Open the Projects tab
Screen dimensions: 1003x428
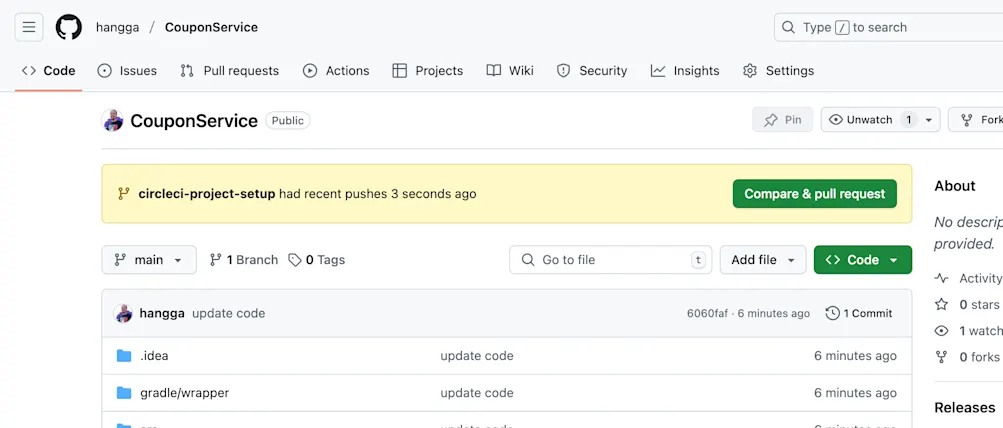(x=427, y=71)
